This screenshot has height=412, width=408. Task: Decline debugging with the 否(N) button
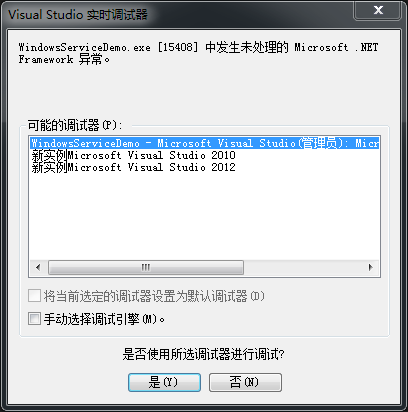click(x=245, y=382)
